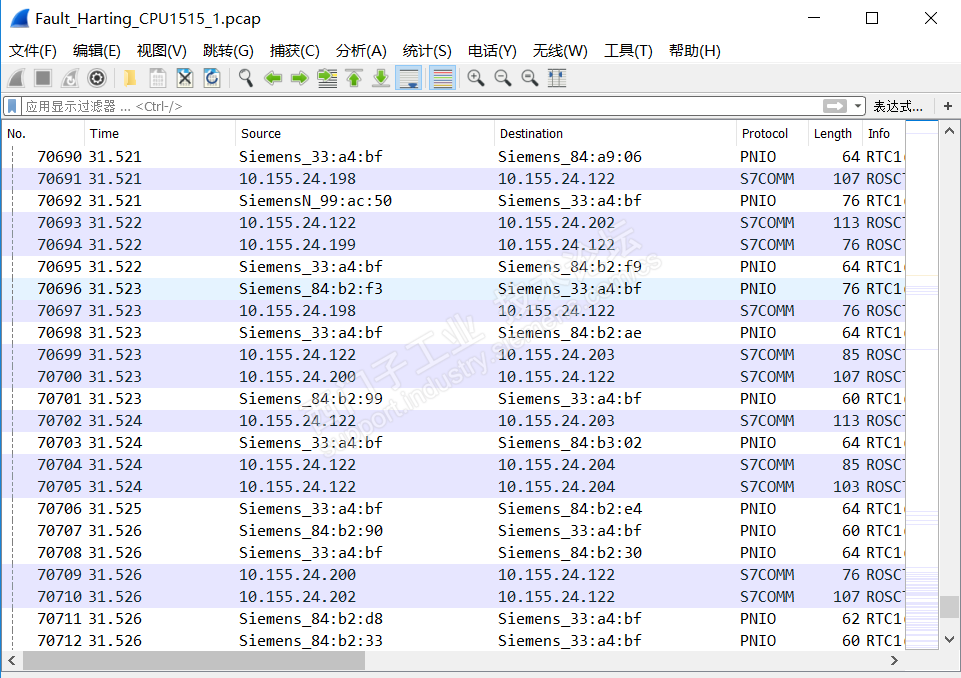Image resolution: width=961 pixels, height=678 pixels.
Task: Click the zoom in magnifier icon
Action: pos(476,78)
